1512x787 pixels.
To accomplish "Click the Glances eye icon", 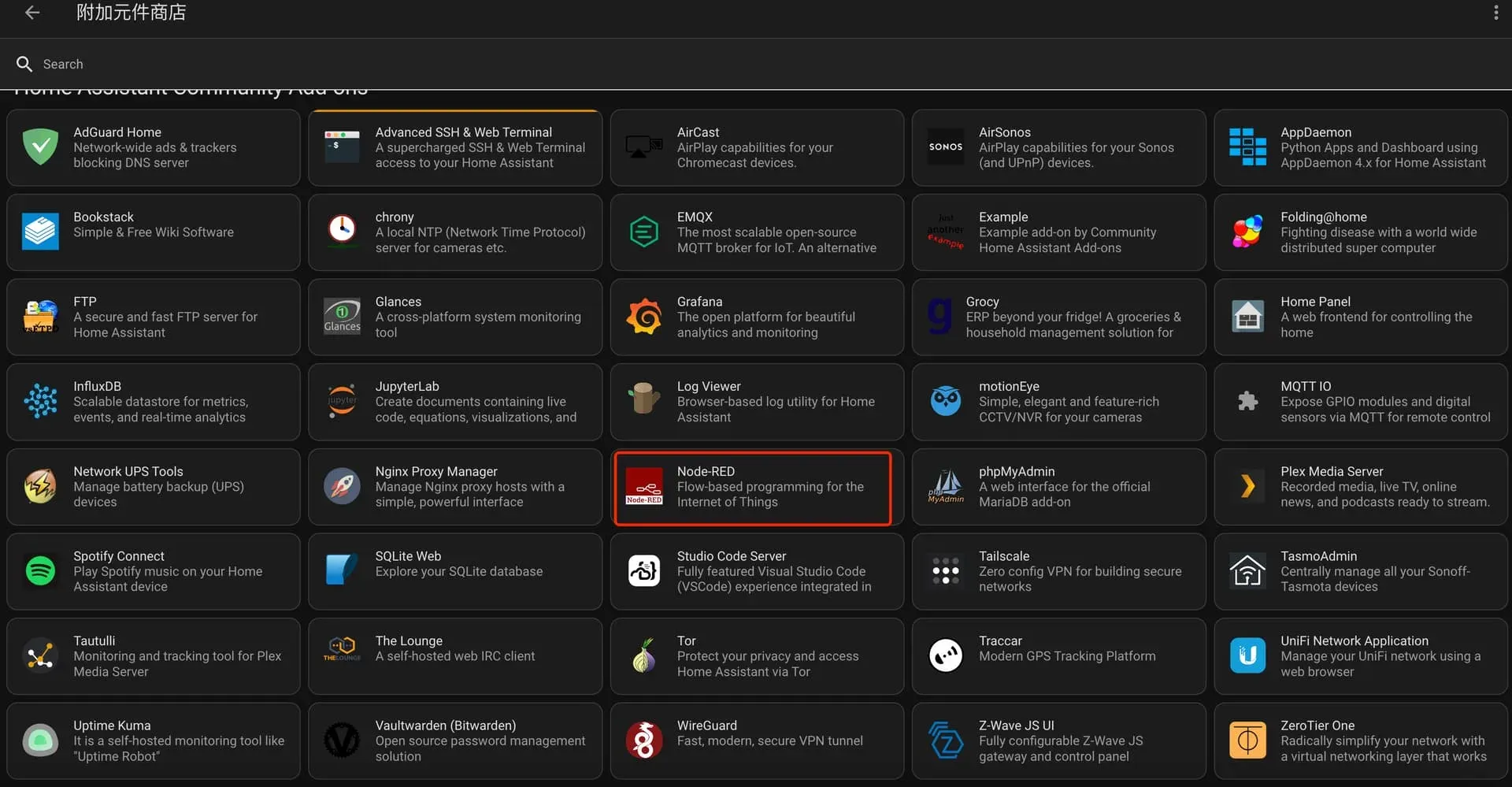I will click(x=342, y=317).
